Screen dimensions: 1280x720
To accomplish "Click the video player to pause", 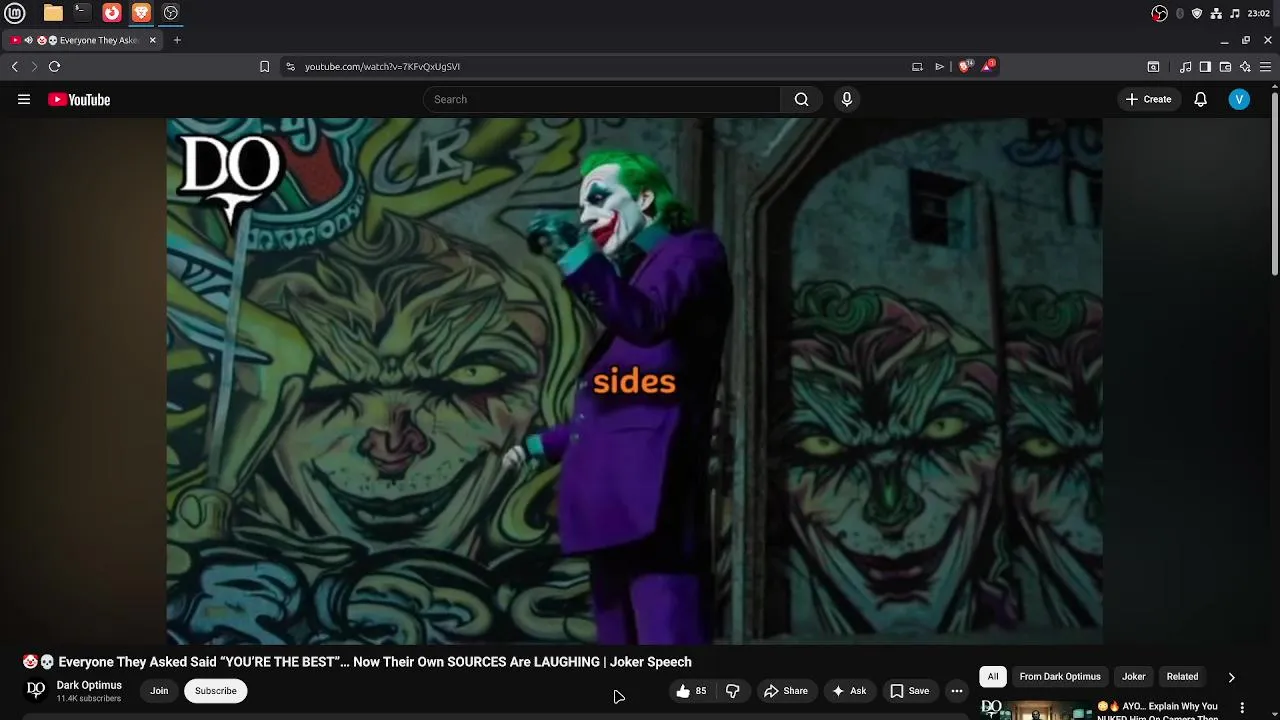I will tap(634, 381).
